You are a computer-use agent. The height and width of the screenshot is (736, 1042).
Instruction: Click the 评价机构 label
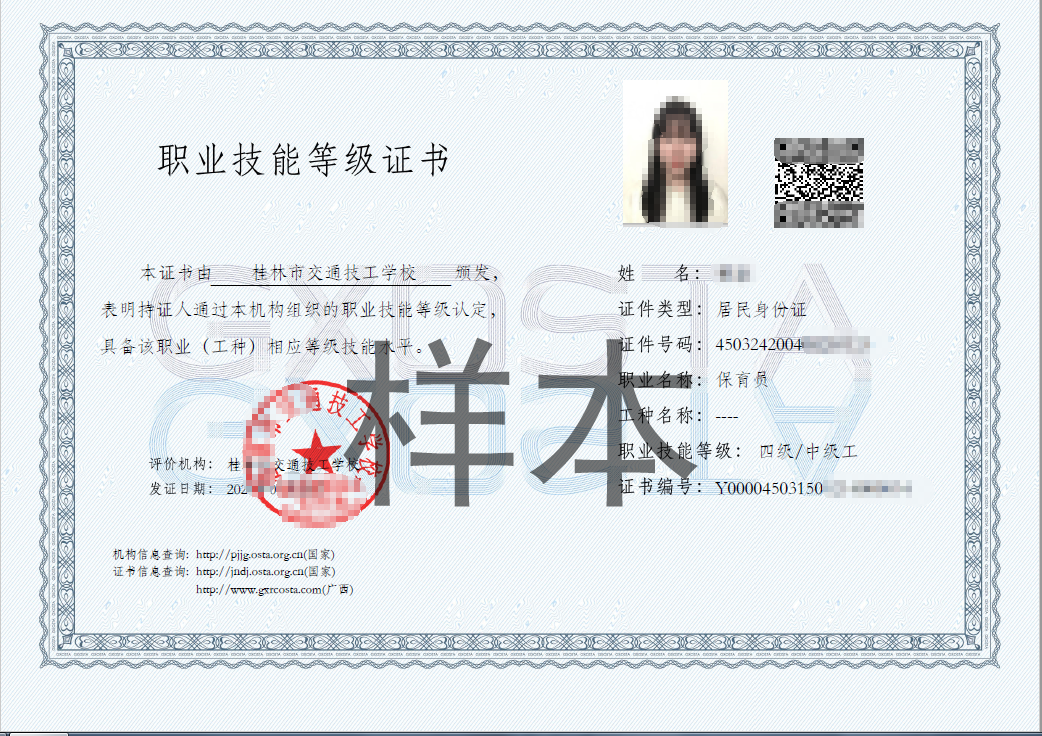pos(181,464)
